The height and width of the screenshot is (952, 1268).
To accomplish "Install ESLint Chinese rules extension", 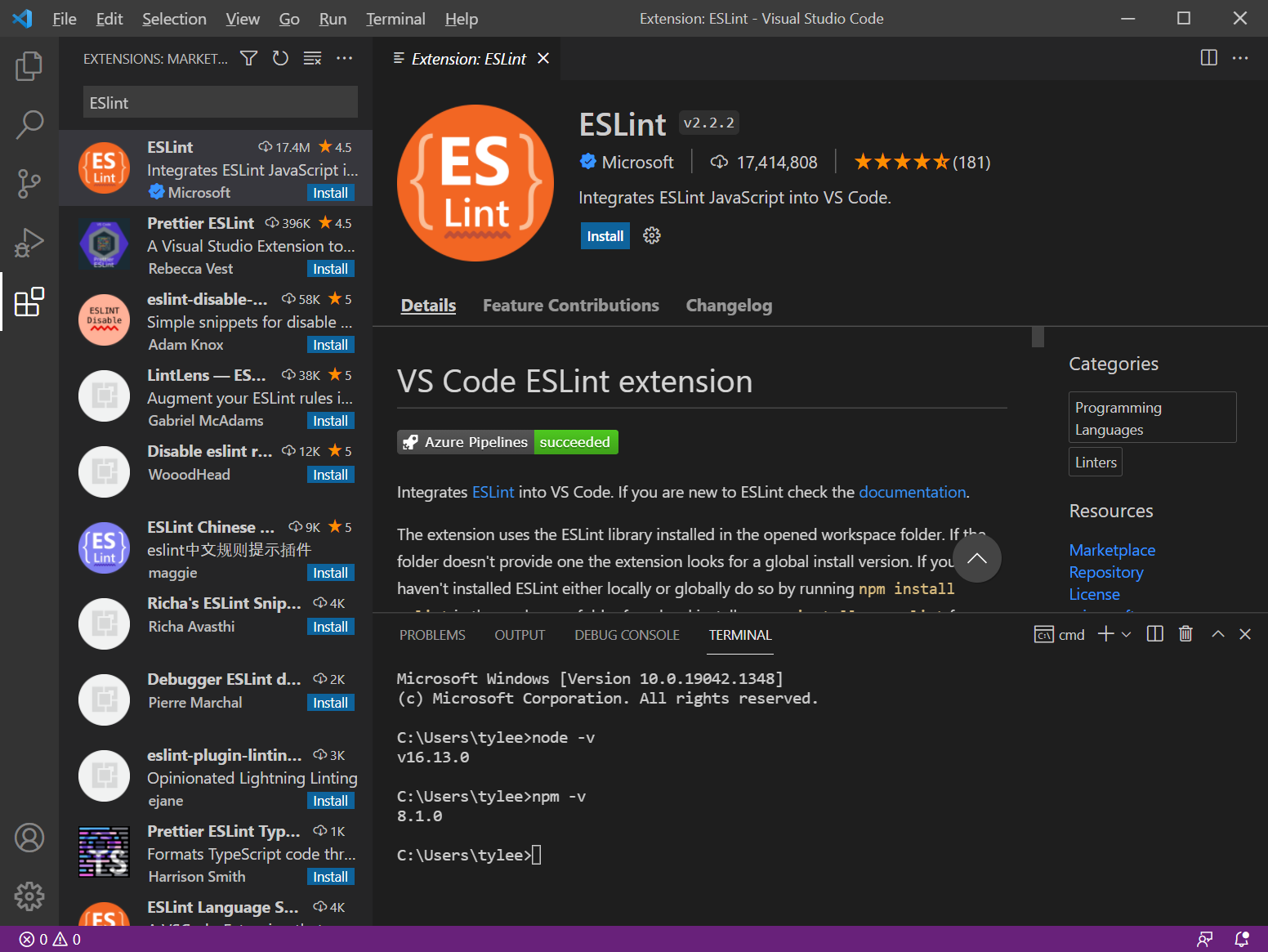I will point(331,573).
